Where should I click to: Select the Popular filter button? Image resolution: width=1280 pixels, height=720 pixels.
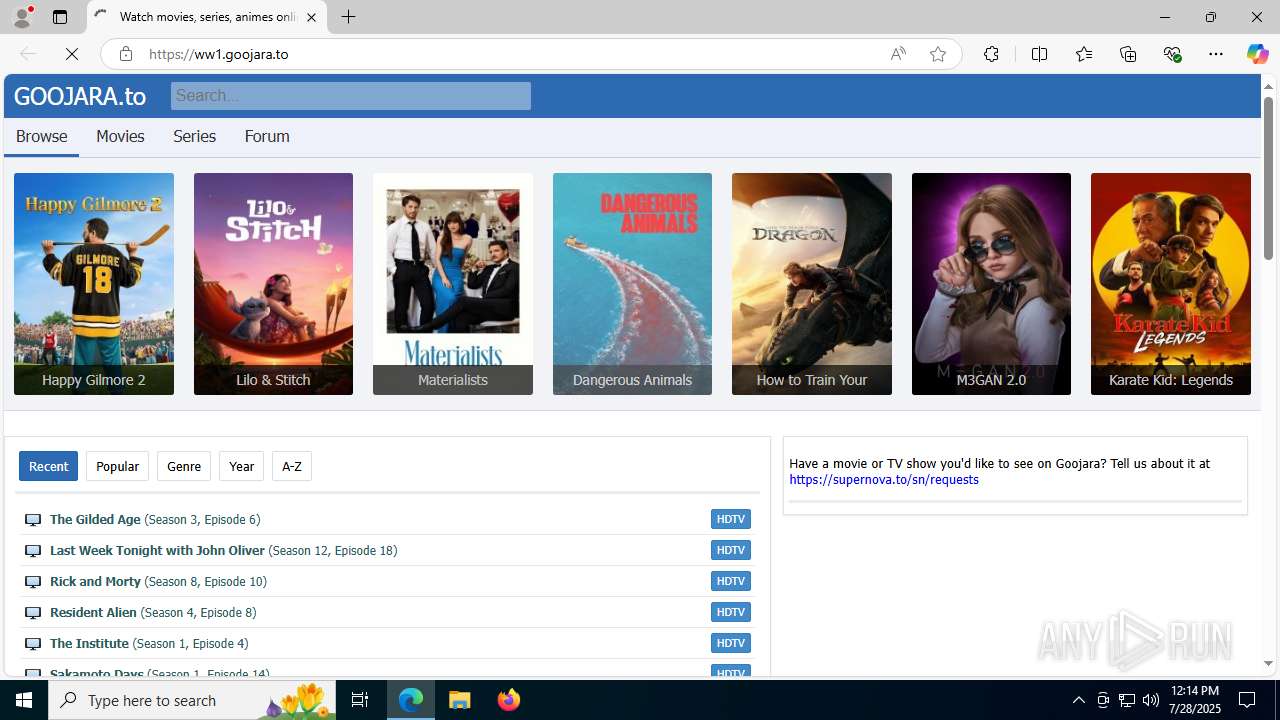117,466
